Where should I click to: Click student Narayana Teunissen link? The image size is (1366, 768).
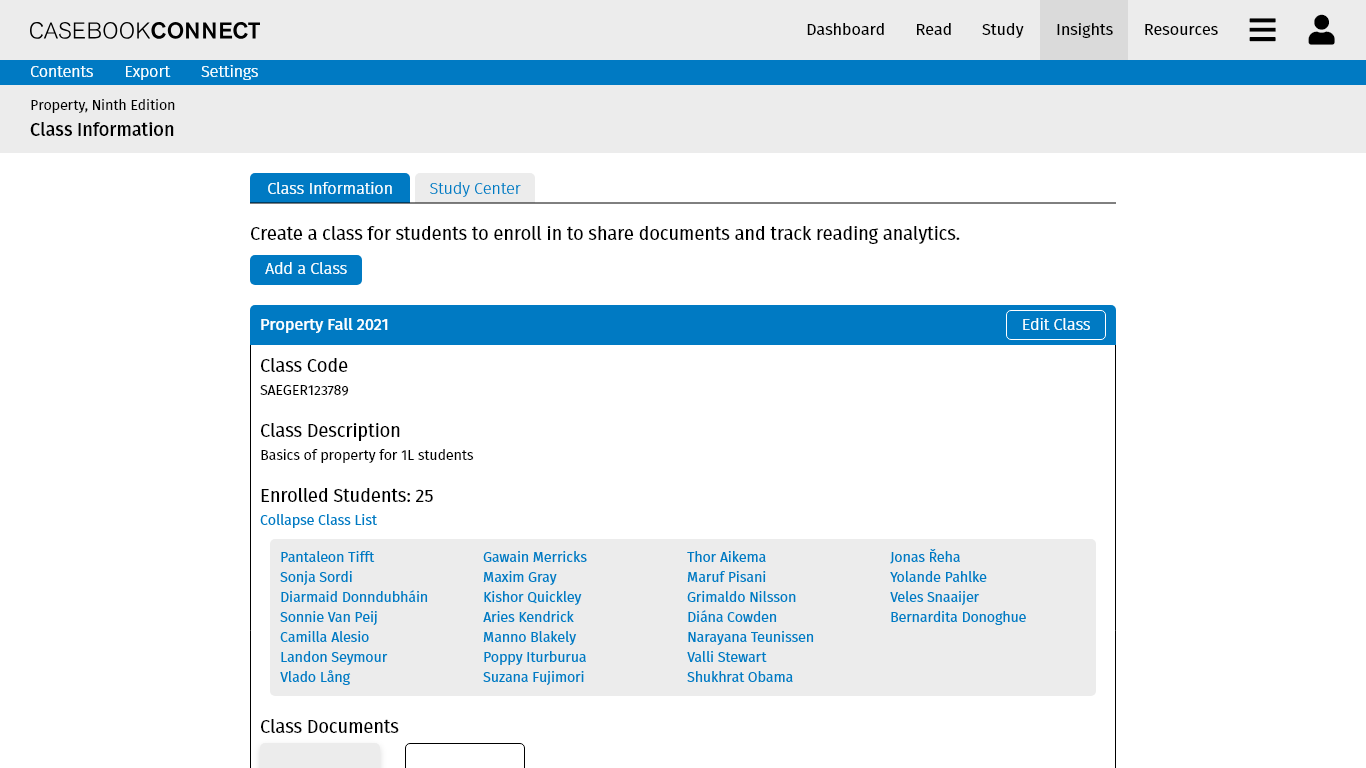[x=750, y=637]
